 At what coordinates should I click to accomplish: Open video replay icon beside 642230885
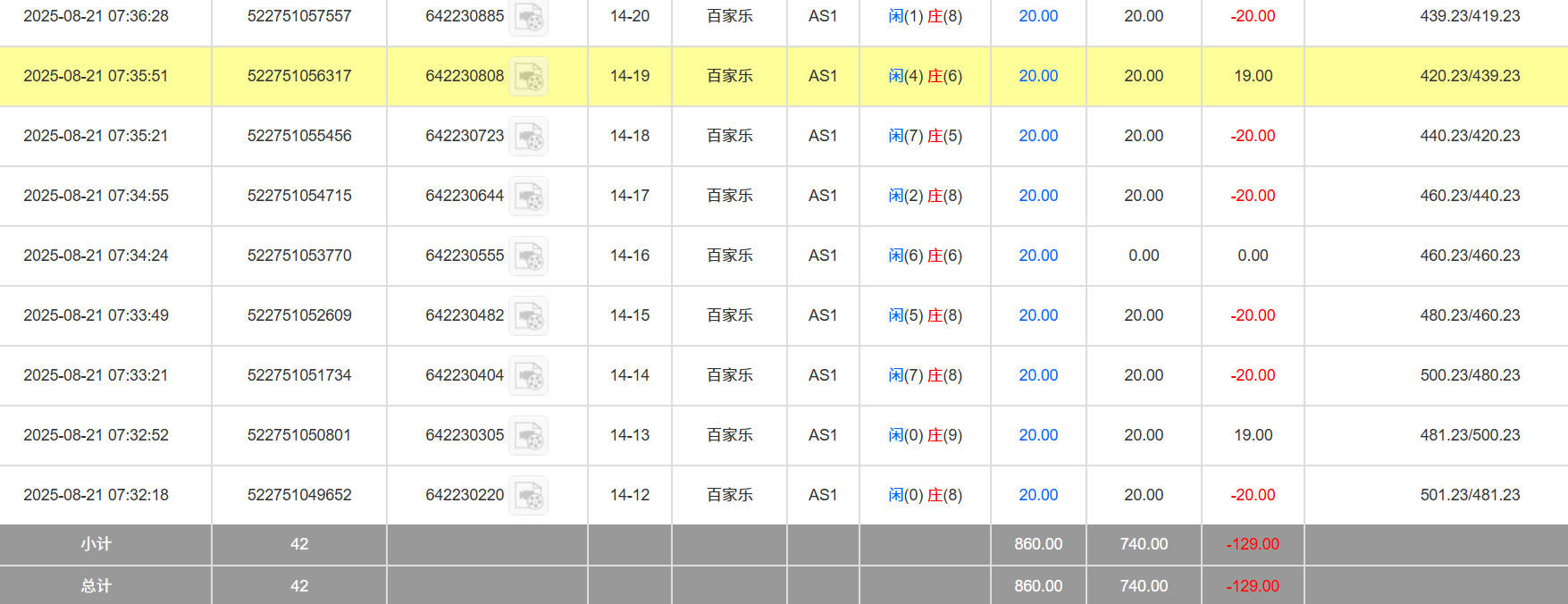coord(529,17)
